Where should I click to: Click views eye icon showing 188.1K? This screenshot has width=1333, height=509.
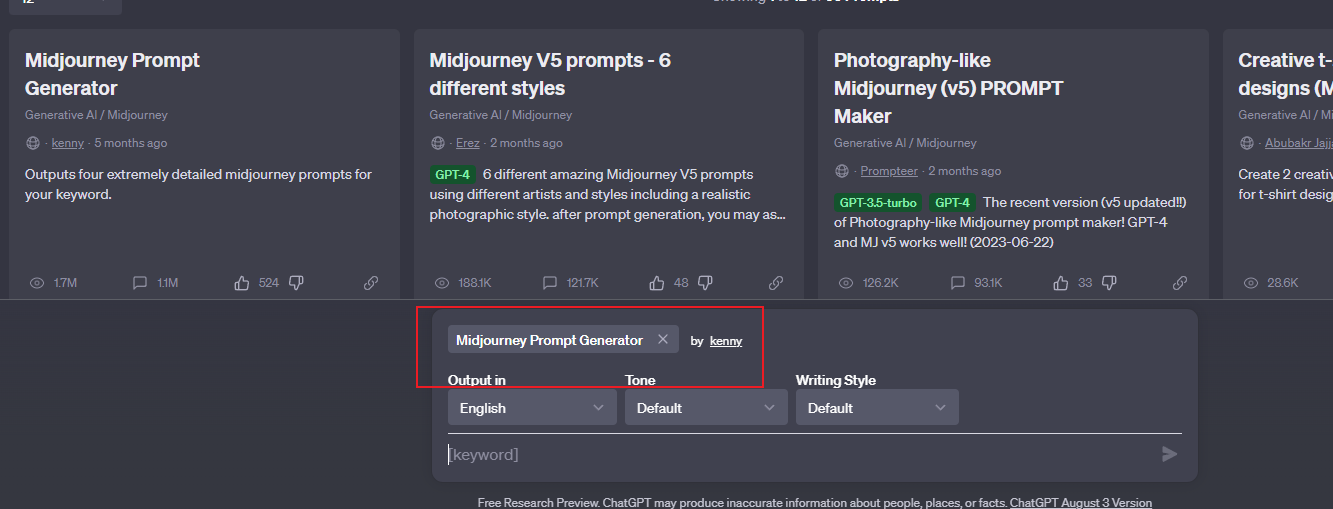pos(442,283)
